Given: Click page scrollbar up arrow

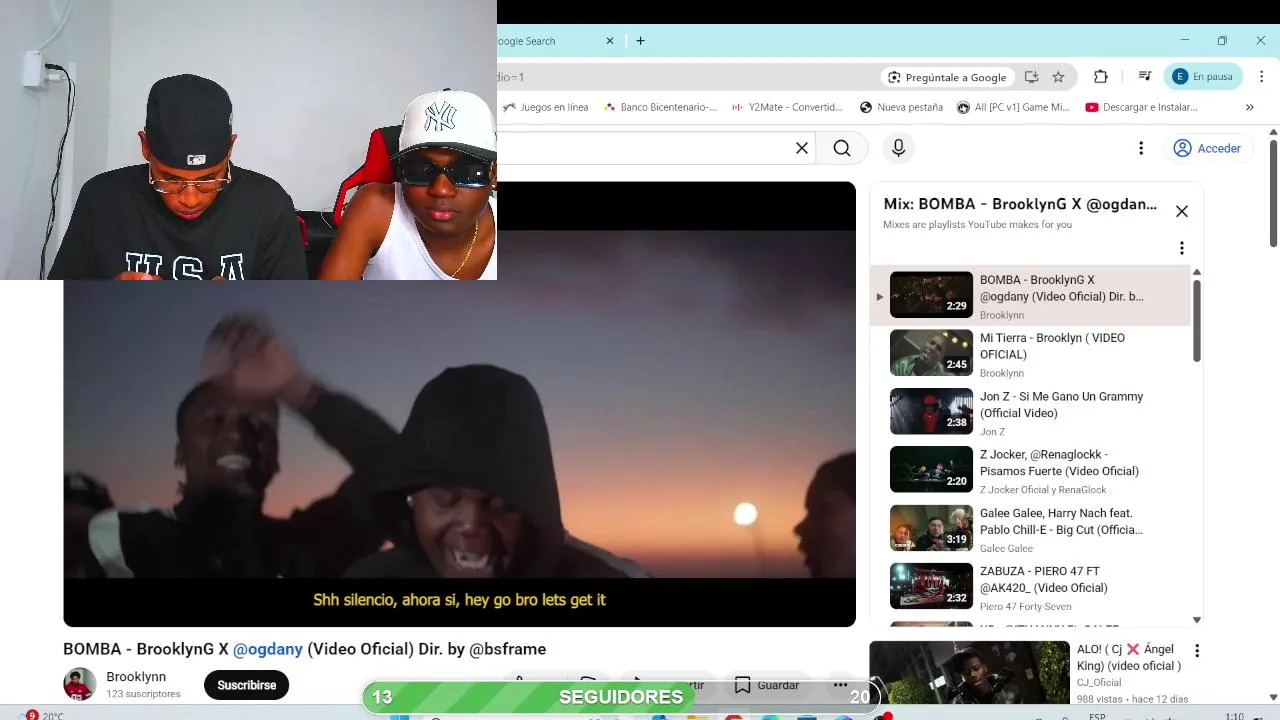Looking at the screenshot, I should pos(1273,132).
